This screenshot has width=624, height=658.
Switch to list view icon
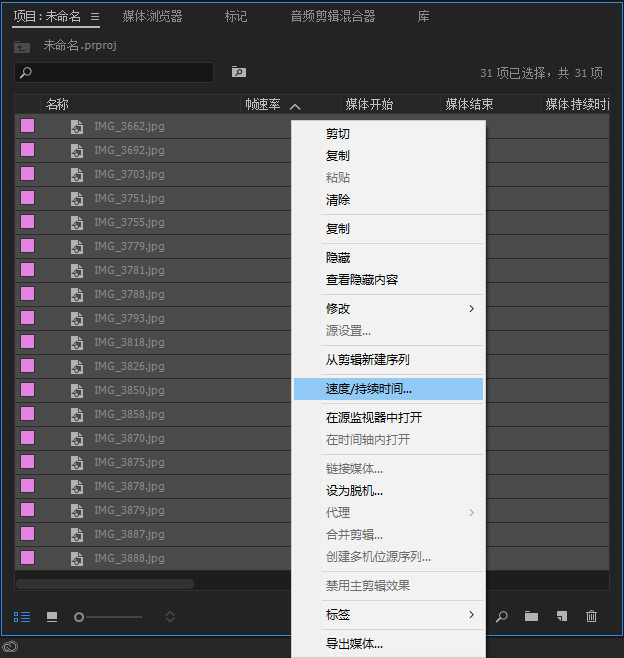click(x=22, y=617)
